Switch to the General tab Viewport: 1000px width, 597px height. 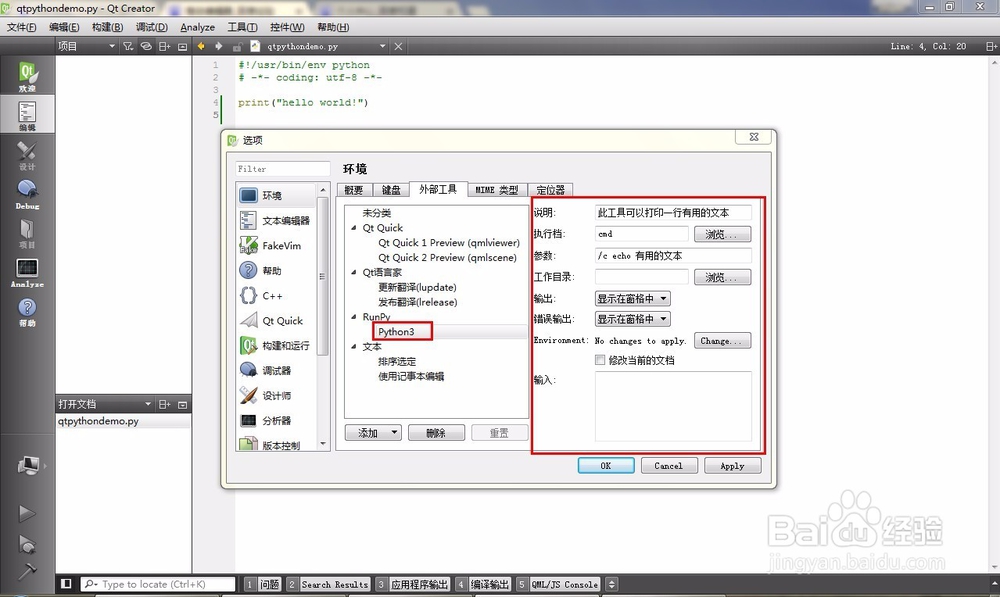tap(354, 190)
